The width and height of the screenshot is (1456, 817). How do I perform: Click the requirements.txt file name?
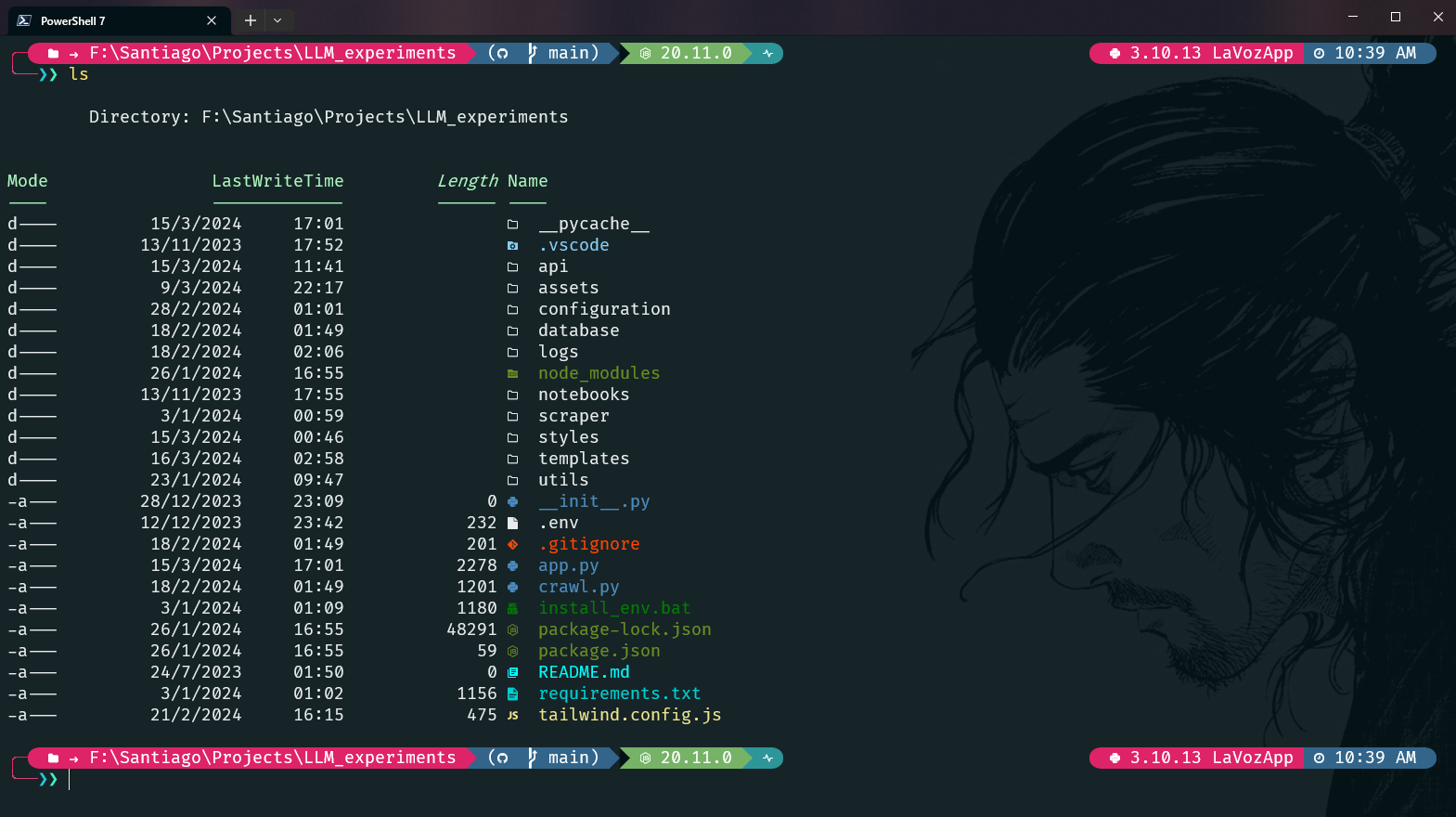coord(620,694)
